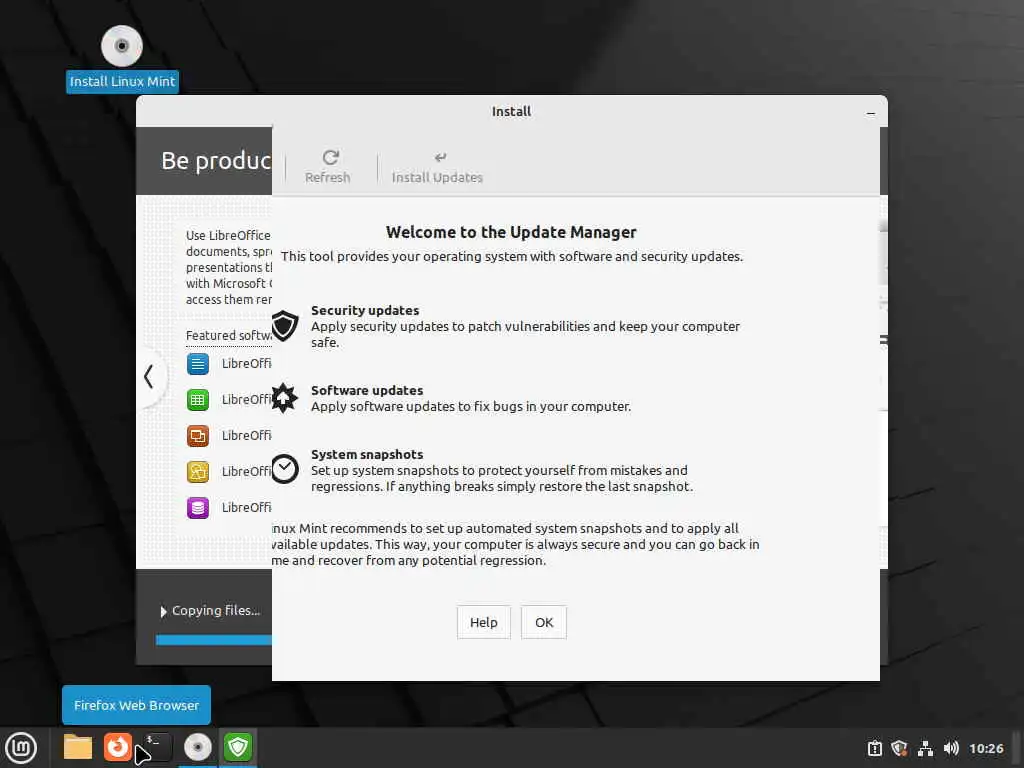Click the Refresh toolbar button
The image size is (1024, 768).
click(328, 167)
